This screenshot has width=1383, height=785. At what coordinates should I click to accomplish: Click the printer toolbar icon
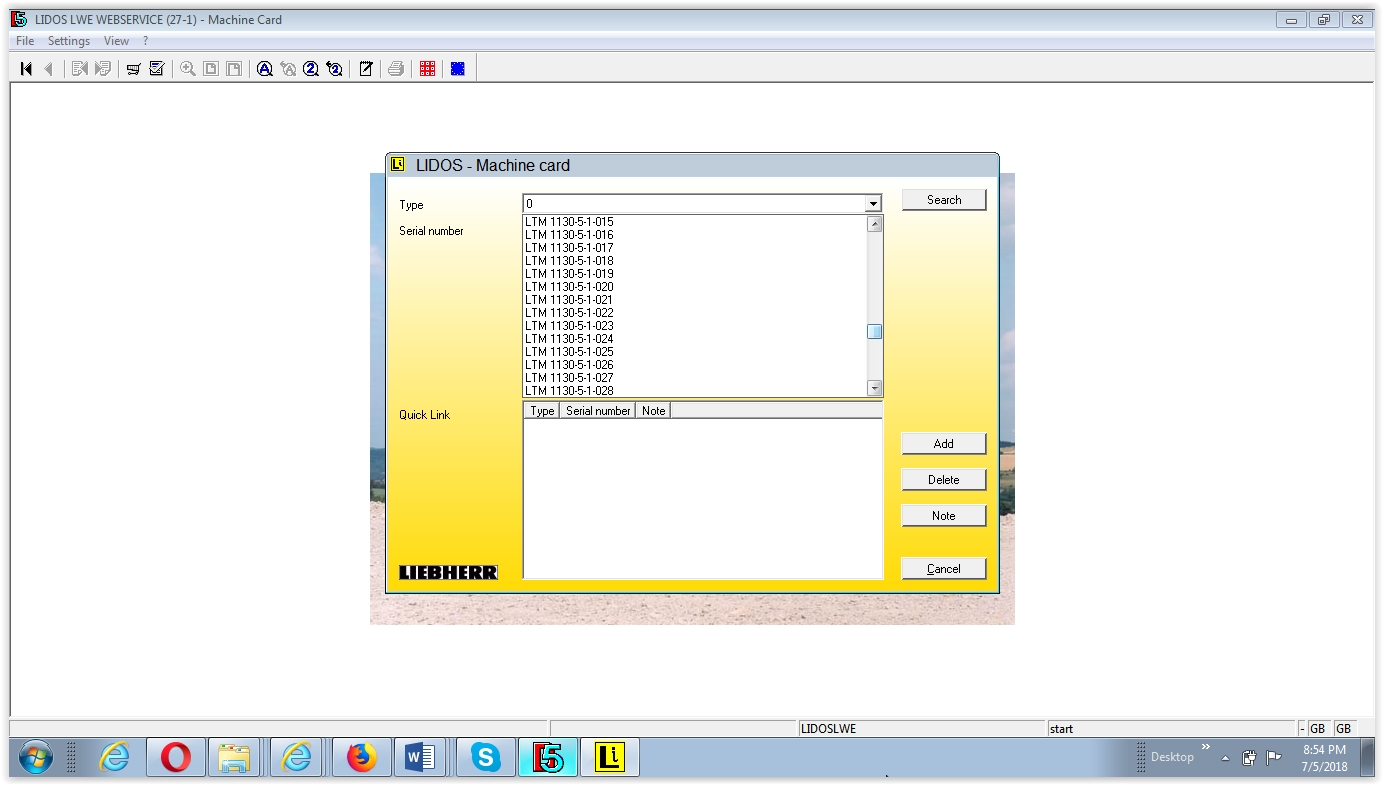(x=396, y=69)
